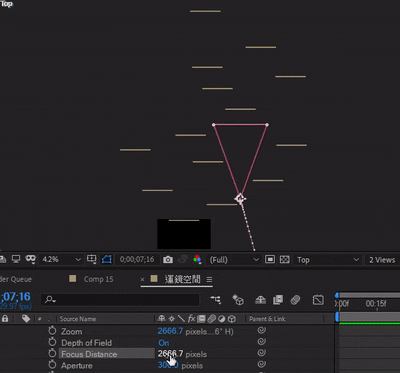The height and width of the screenshot is (373, 400).
Task: Open the (Full) resolution dropdown
Action: [233, 260]
